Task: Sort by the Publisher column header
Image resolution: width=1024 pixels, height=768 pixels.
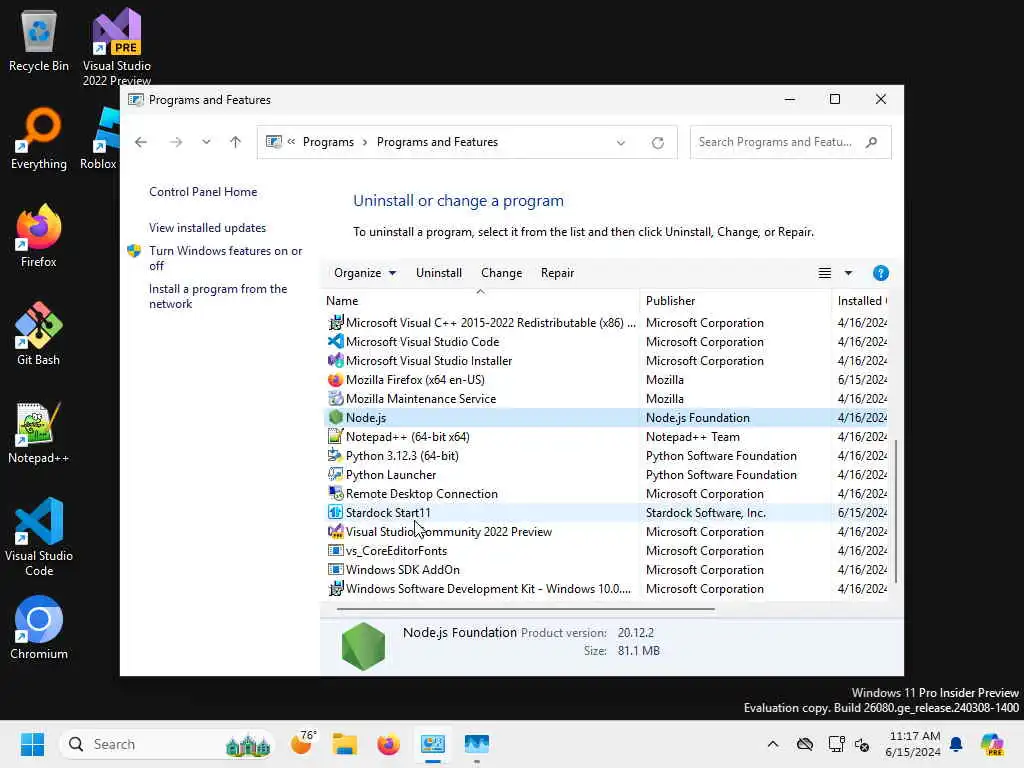Action: pos(735,301)
